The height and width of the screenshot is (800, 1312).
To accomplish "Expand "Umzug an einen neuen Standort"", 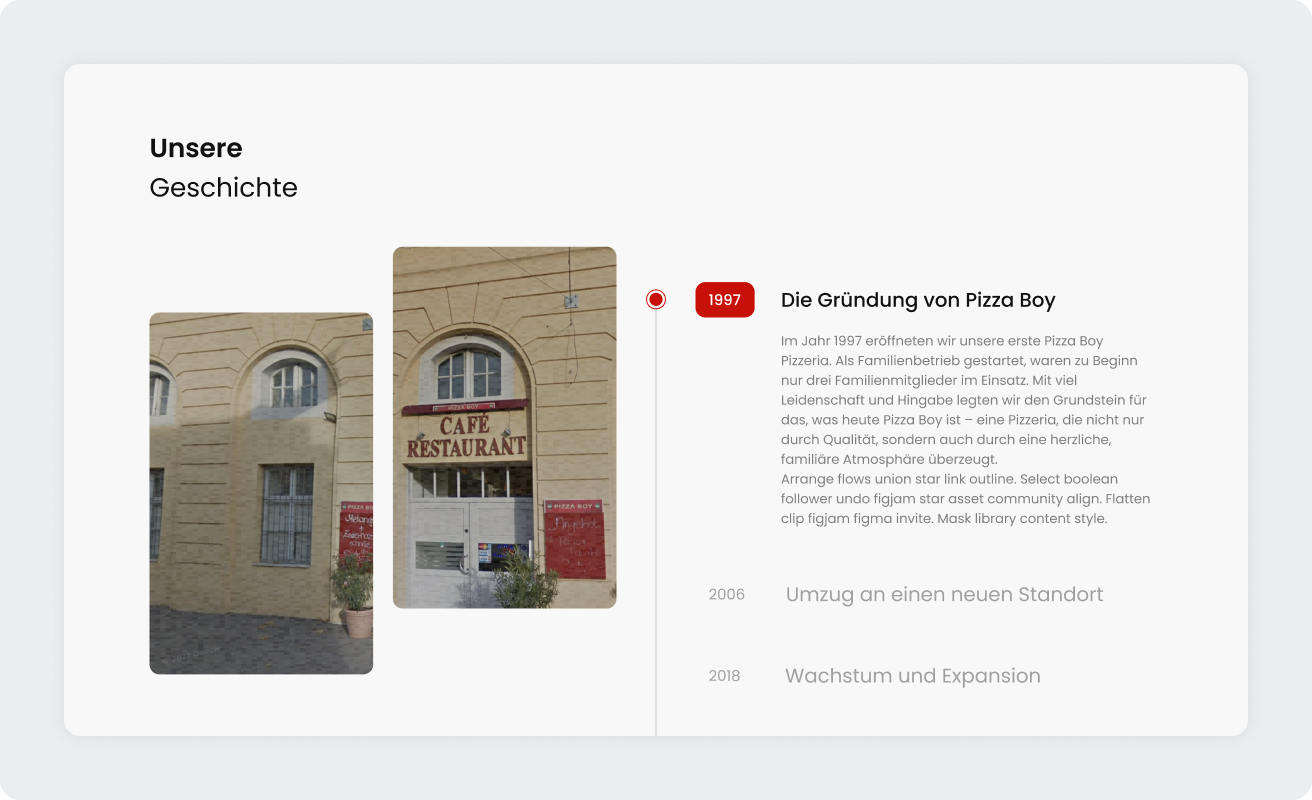I will pyautogui.click(x=944, y=595).
